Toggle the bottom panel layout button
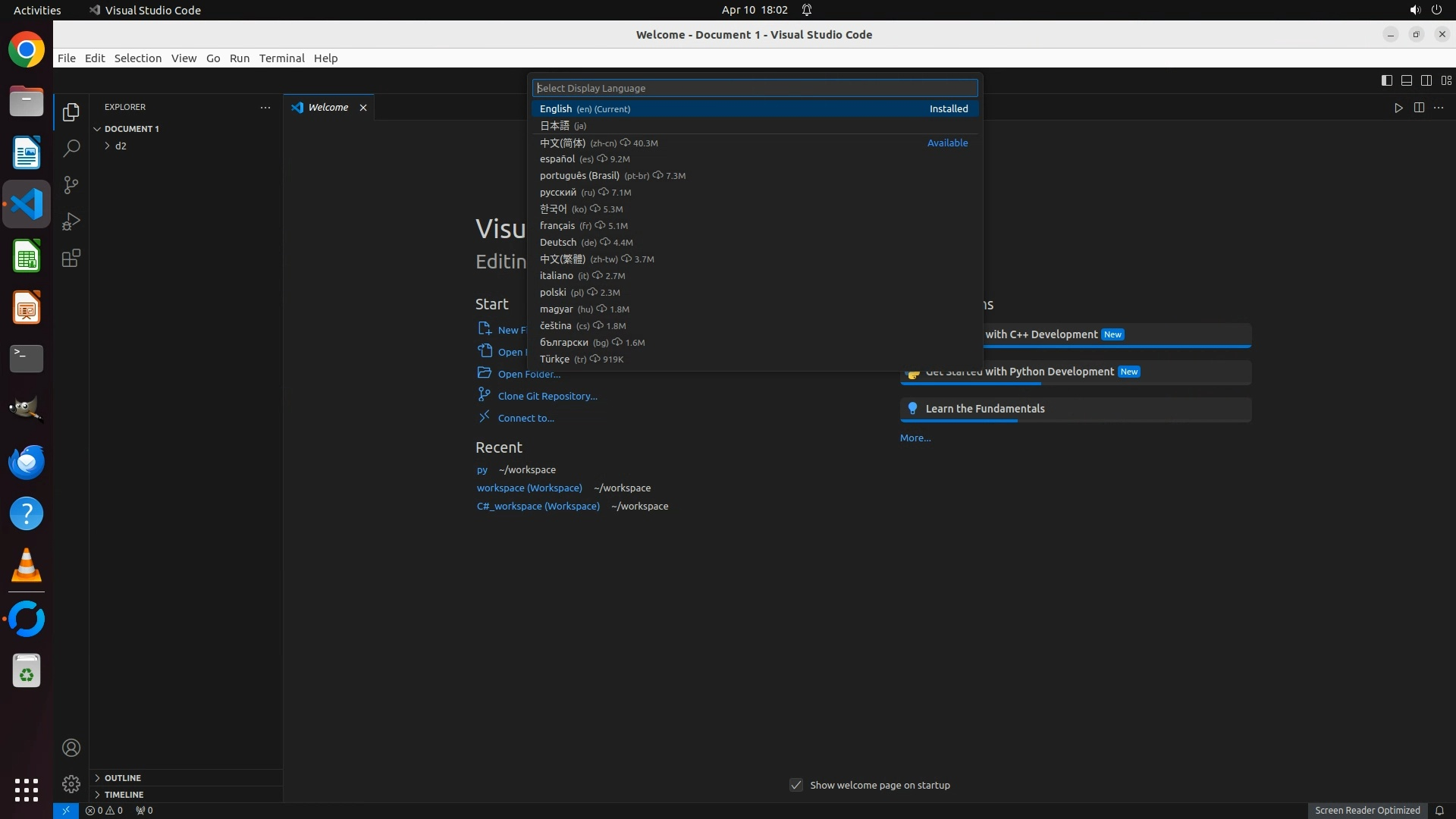The height and width of the screenshot is (819, 1456). click(x=1406, y=80)
